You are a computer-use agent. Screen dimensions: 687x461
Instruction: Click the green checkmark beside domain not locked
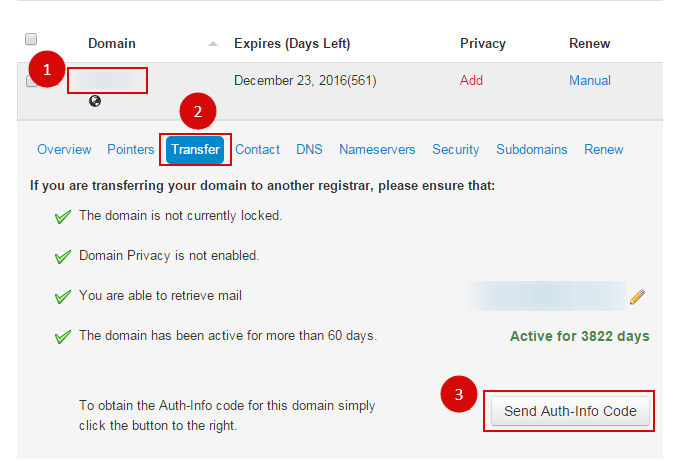(x=63, y=216)
